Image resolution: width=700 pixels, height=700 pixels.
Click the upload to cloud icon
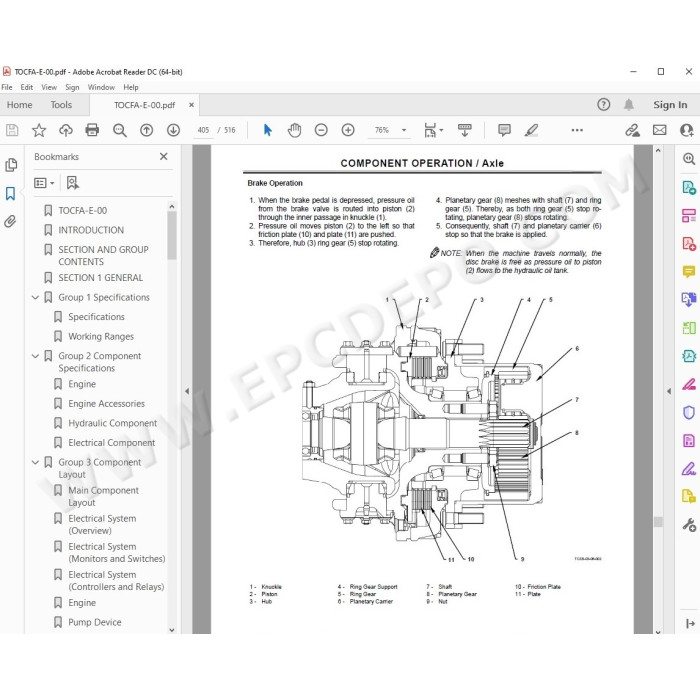[x=66, y=130]
